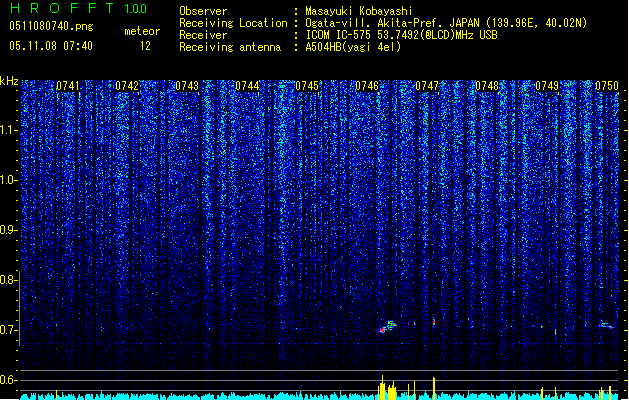Click the 0.7 kHz axis label

[8, 330]
